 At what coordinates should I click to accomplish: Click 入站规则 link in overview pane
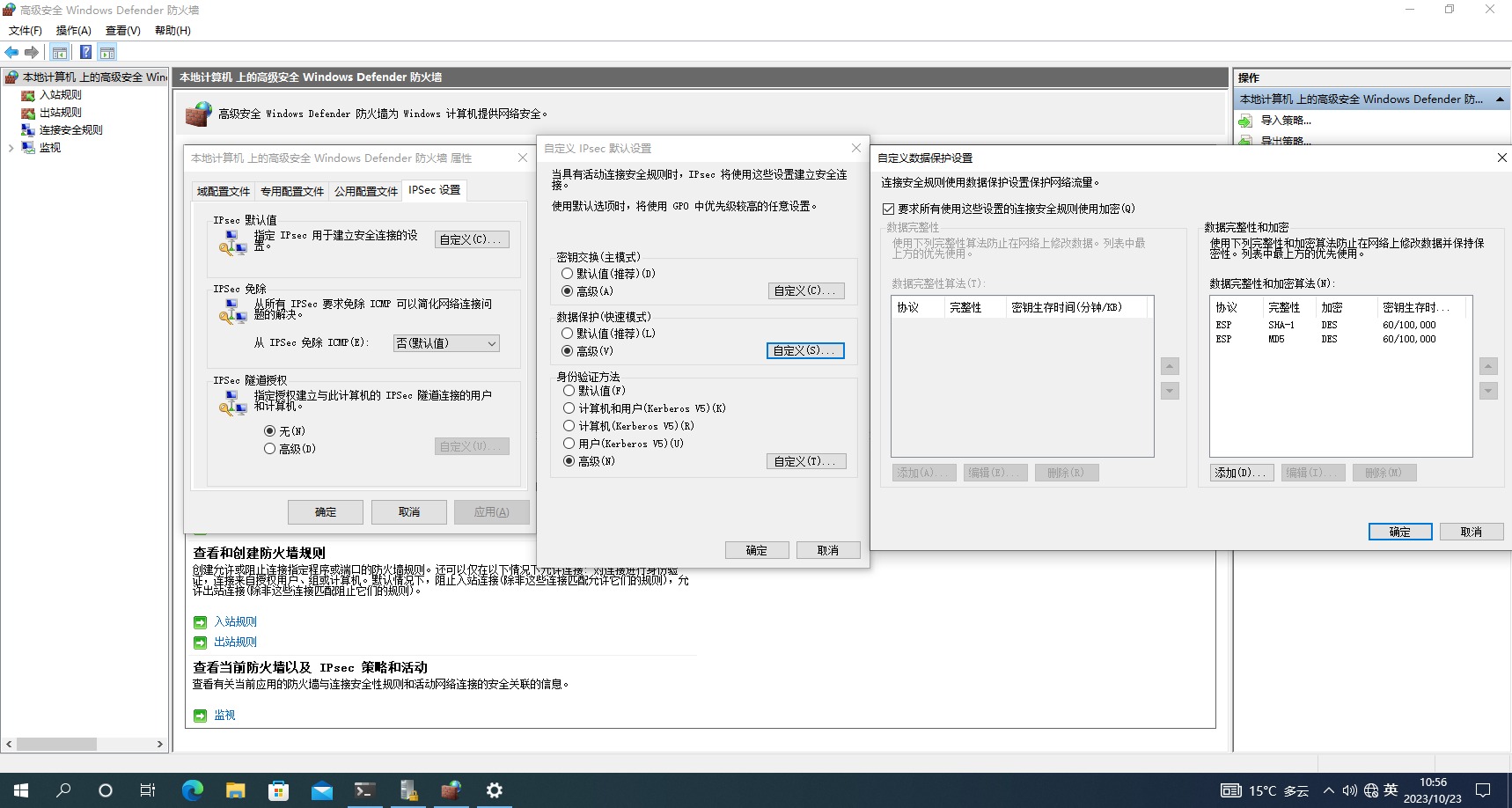click(236, 622)
